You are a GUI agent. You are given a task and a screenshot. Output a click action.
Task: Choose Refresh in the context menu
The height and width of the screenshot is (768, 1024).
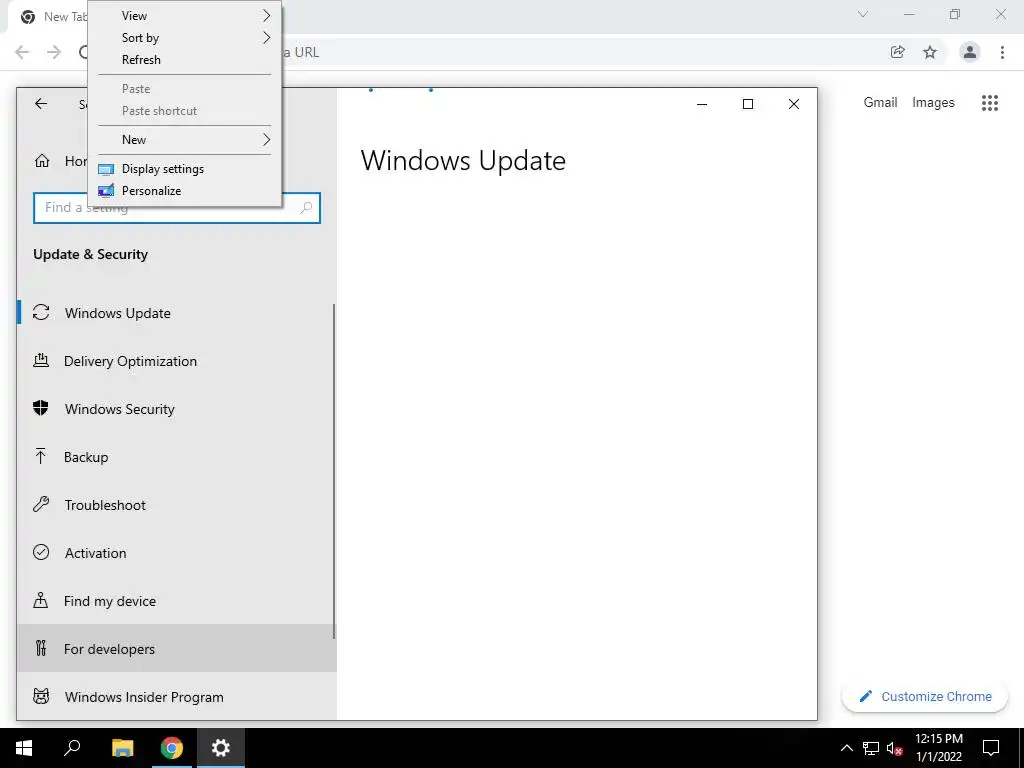(x=185, y=59)
